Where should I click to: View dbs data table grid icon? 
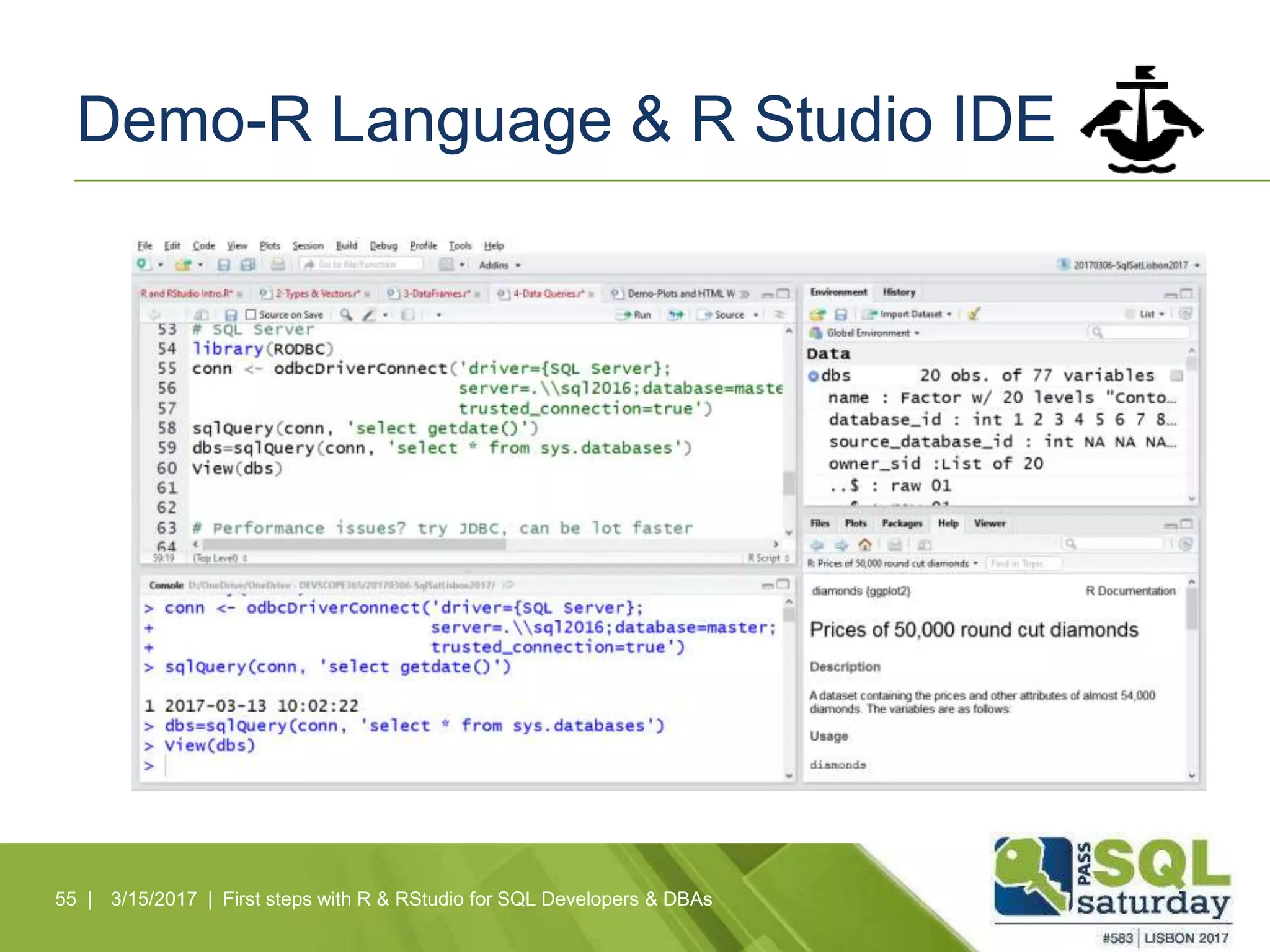pos(1176,376)
